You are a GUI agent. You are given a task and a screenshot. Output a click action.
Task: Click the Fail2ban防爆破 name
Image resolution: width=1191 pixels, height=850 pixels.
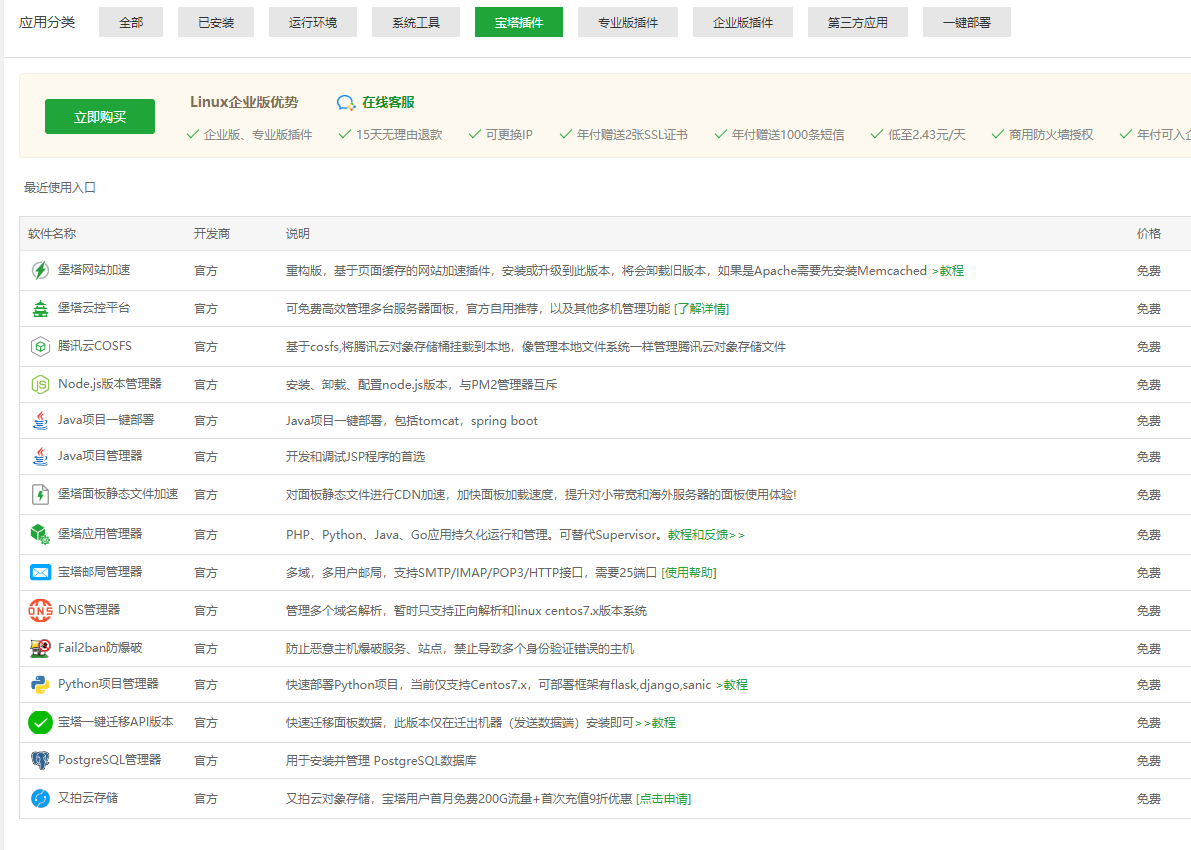pos(100,647)
